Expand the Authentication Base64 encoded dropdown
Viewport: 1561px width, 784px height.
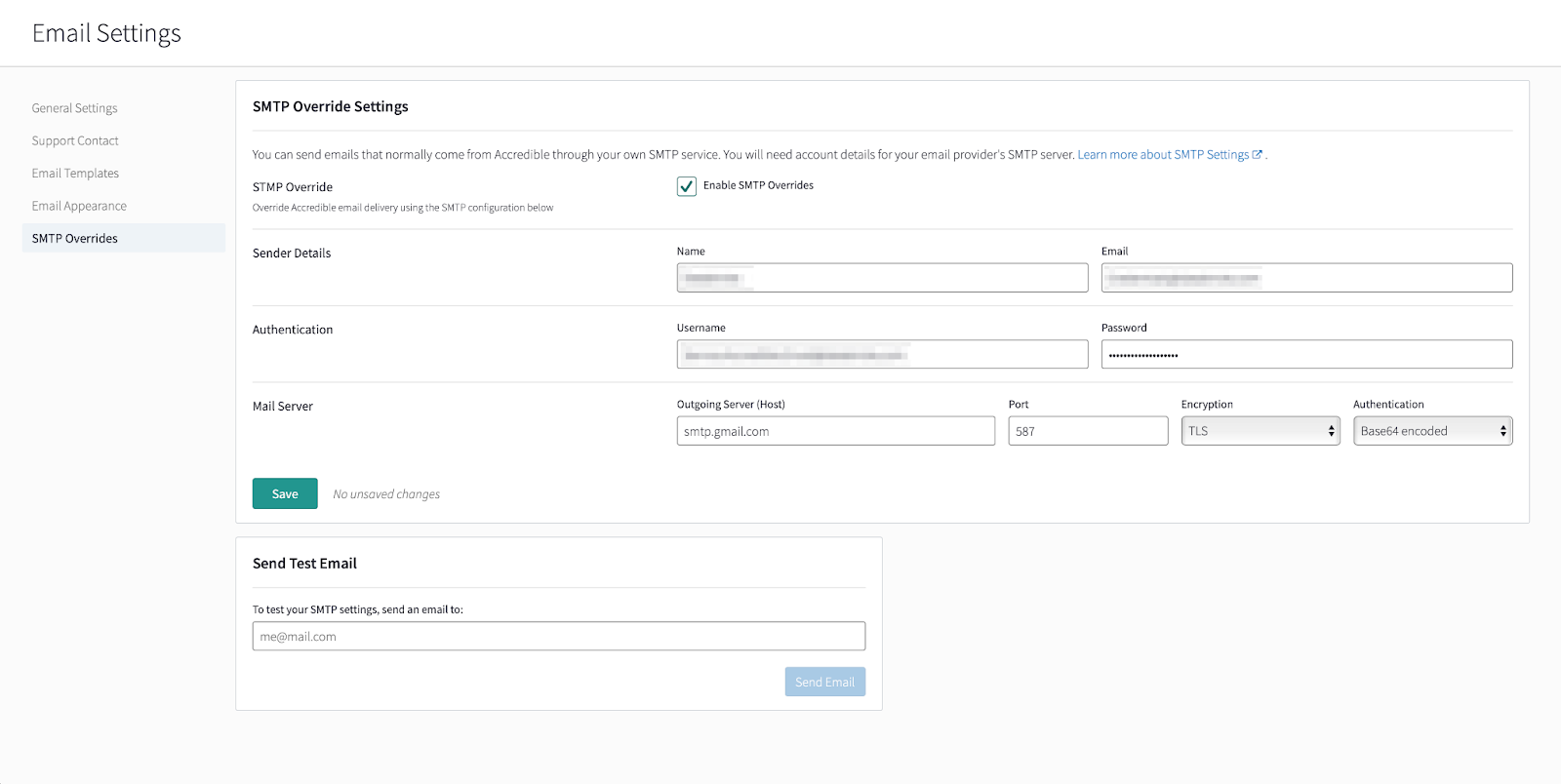coord(1432,431)
